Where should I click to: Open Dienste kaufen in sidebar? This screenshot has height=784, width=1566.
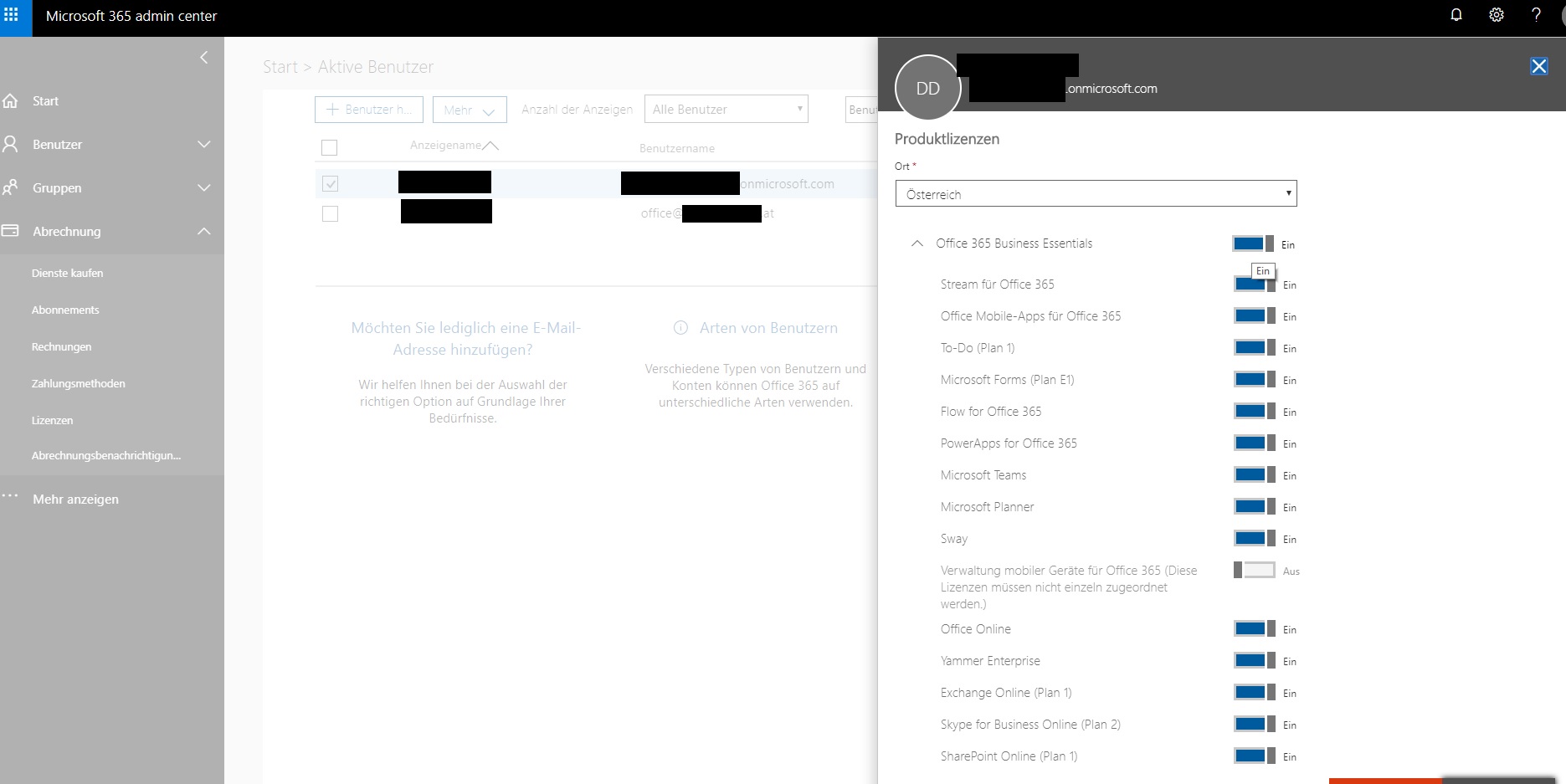tap(68, 273)
